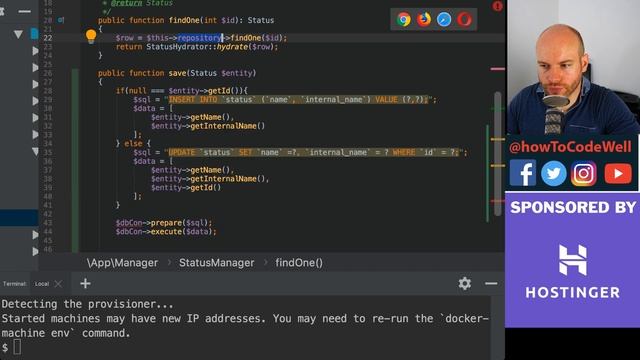Hide the project panel using its dash icon

(24, 11)
